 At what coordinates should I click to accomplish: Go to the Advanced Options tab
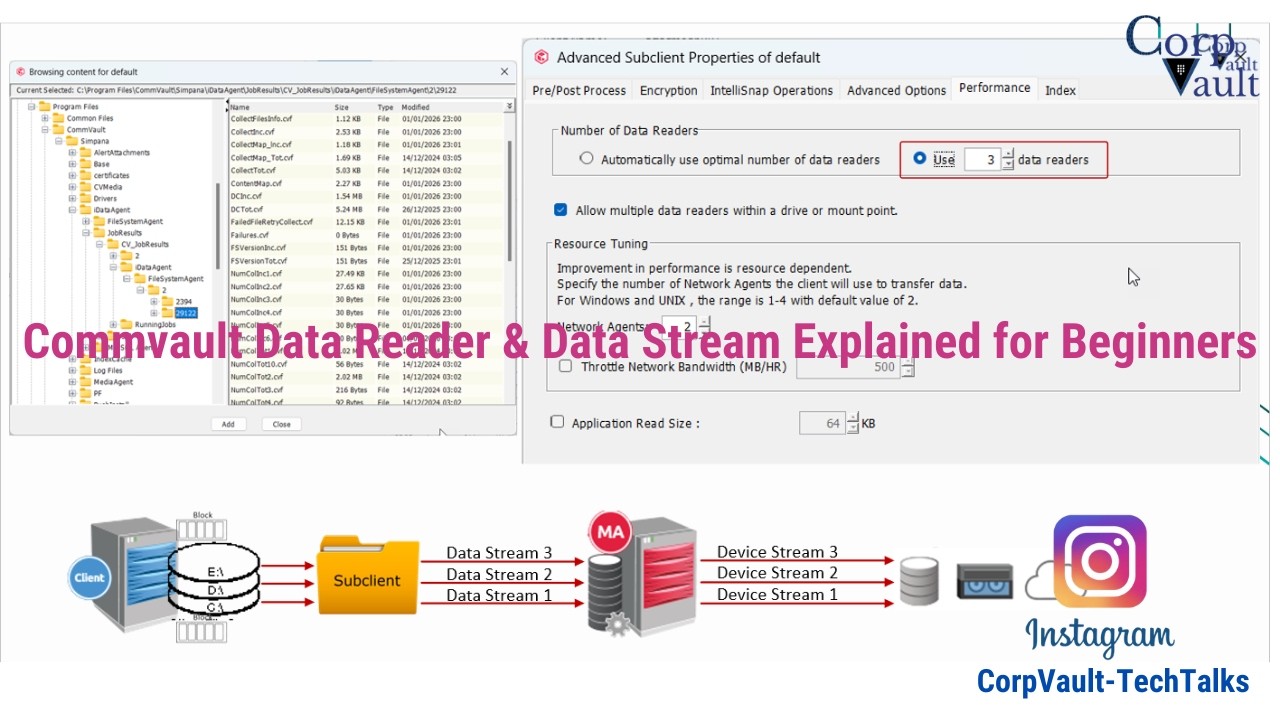click(x=896, y=90)
